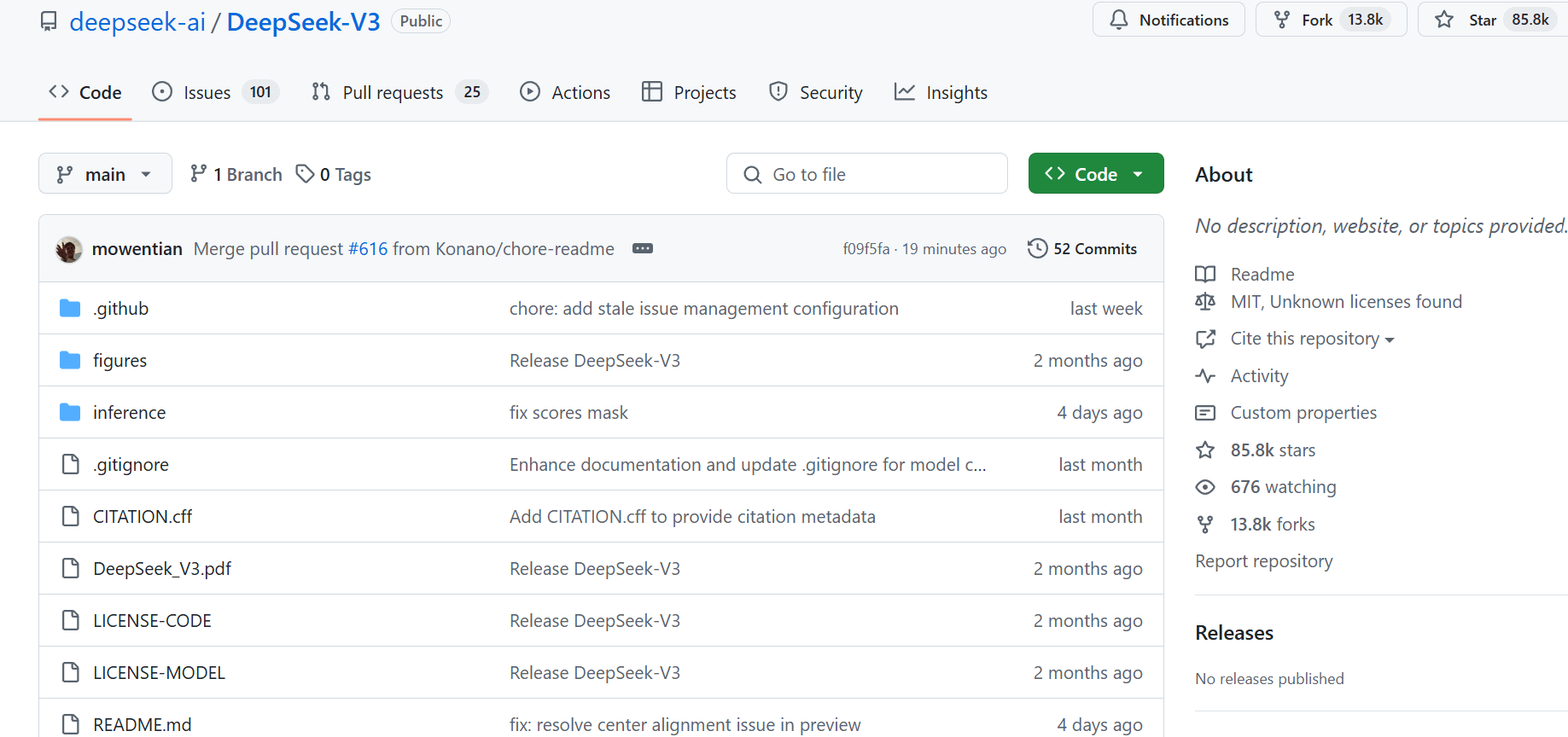This screenshot has height=737, width=1568.
Task: Click the LICENSE-MODEL file icon
Action: click(71, 672)
